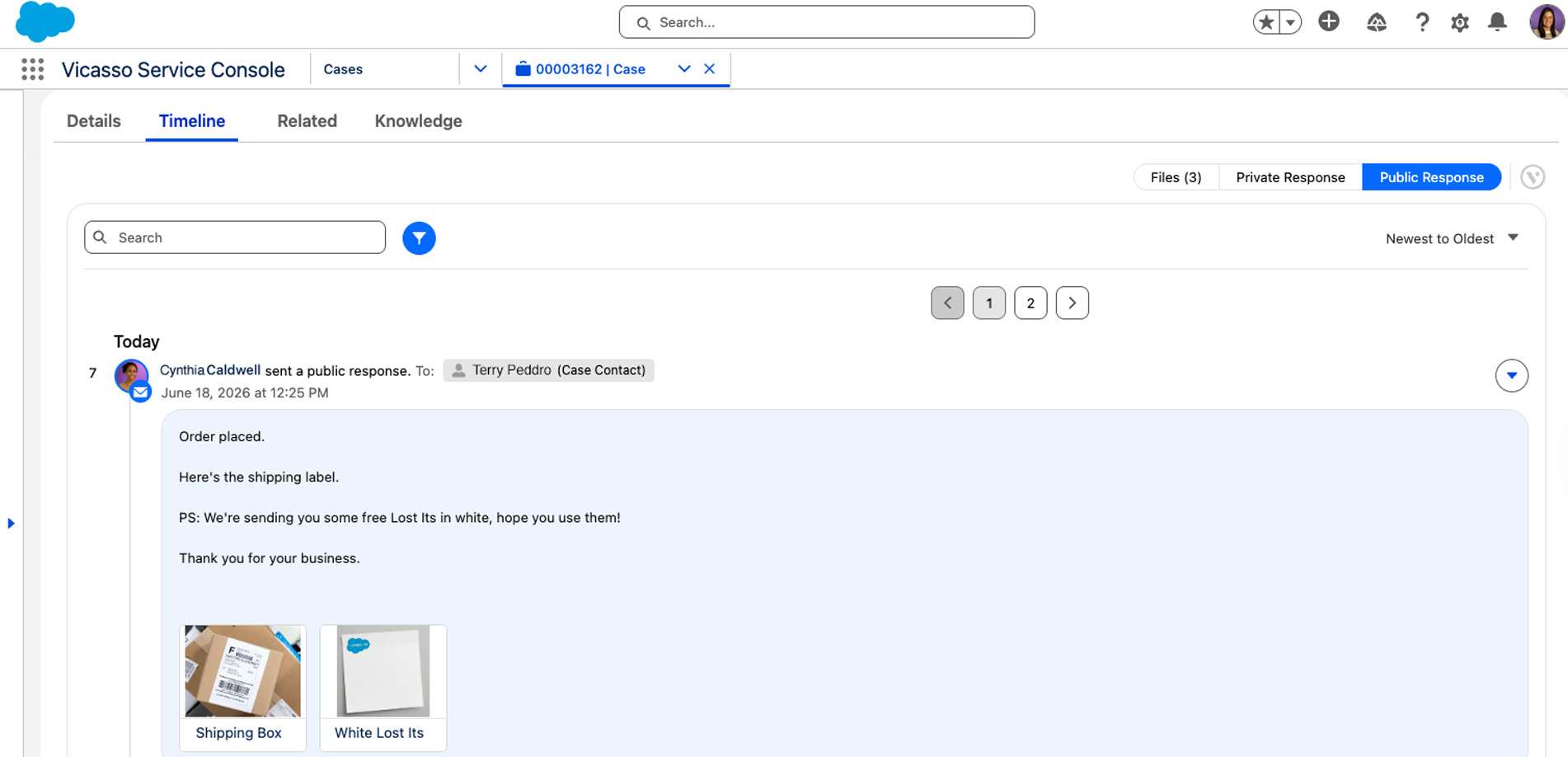
Task: Close the 00003162 Case tab
Action: pos(710,69)
